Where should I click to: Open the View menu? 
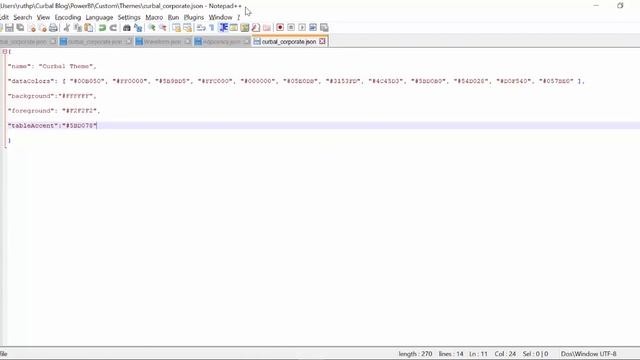[43, 17]
